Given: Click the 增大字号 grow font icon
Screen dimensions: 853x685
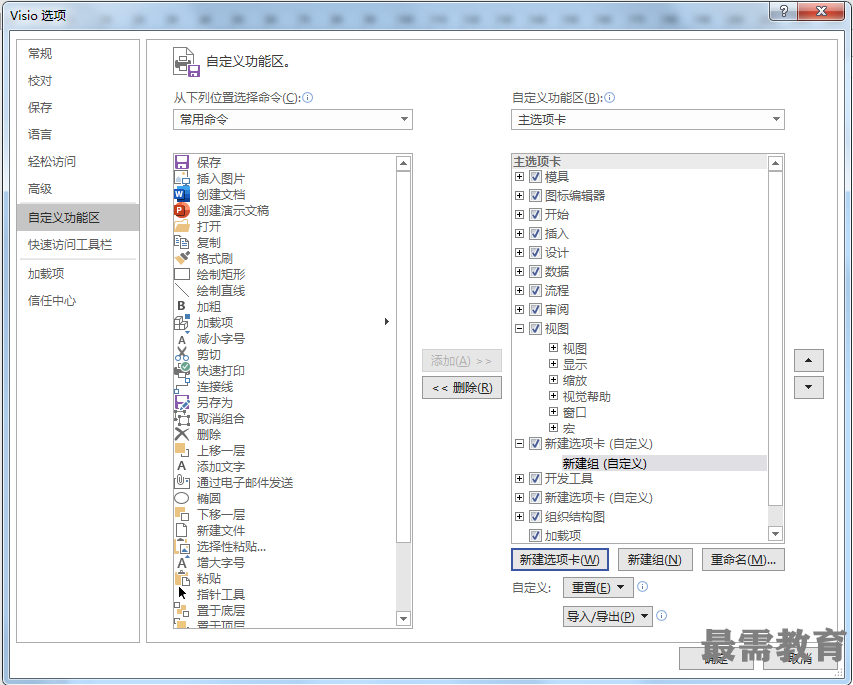Looking at the screenshot, I should [182, 562].
